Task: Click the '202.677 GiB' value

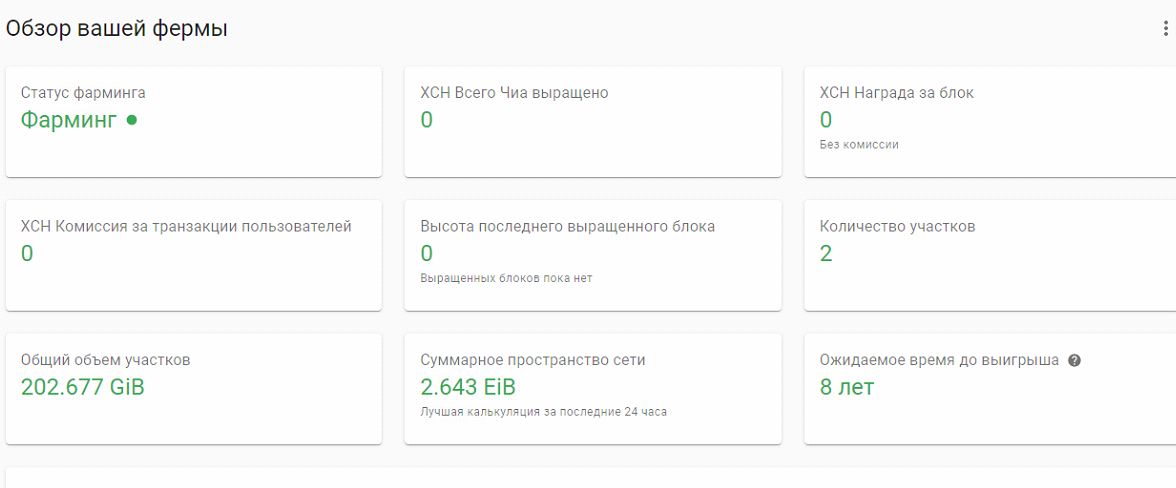Action: (82, 387)
